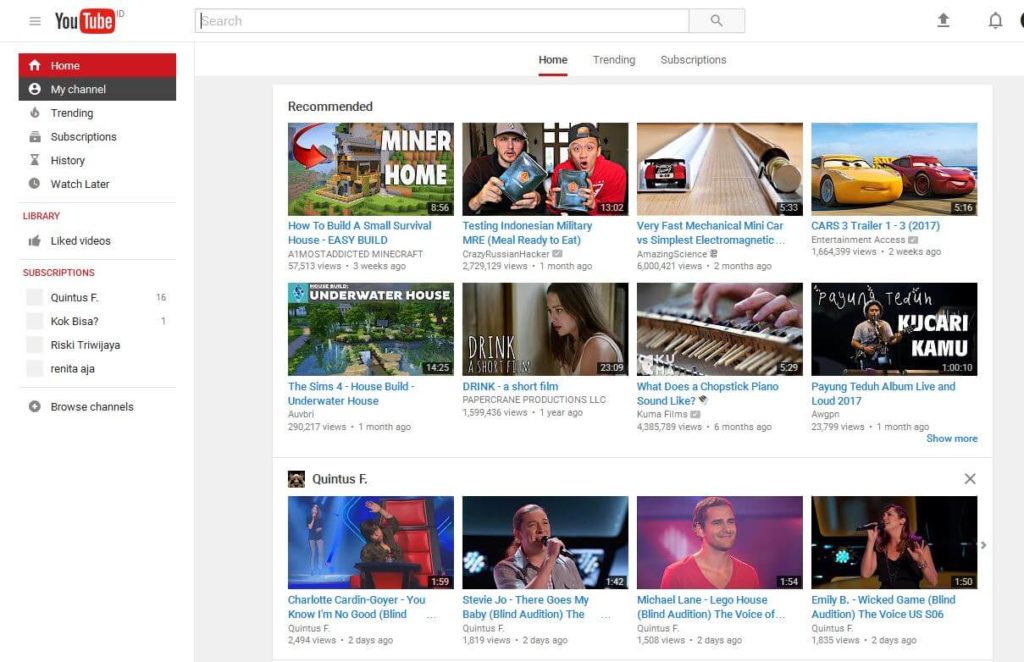Open Underwater House Sims 4 thumbnail
Image resolution: width=1024 pixels, height=662 pixels.
tap(370, 329)
